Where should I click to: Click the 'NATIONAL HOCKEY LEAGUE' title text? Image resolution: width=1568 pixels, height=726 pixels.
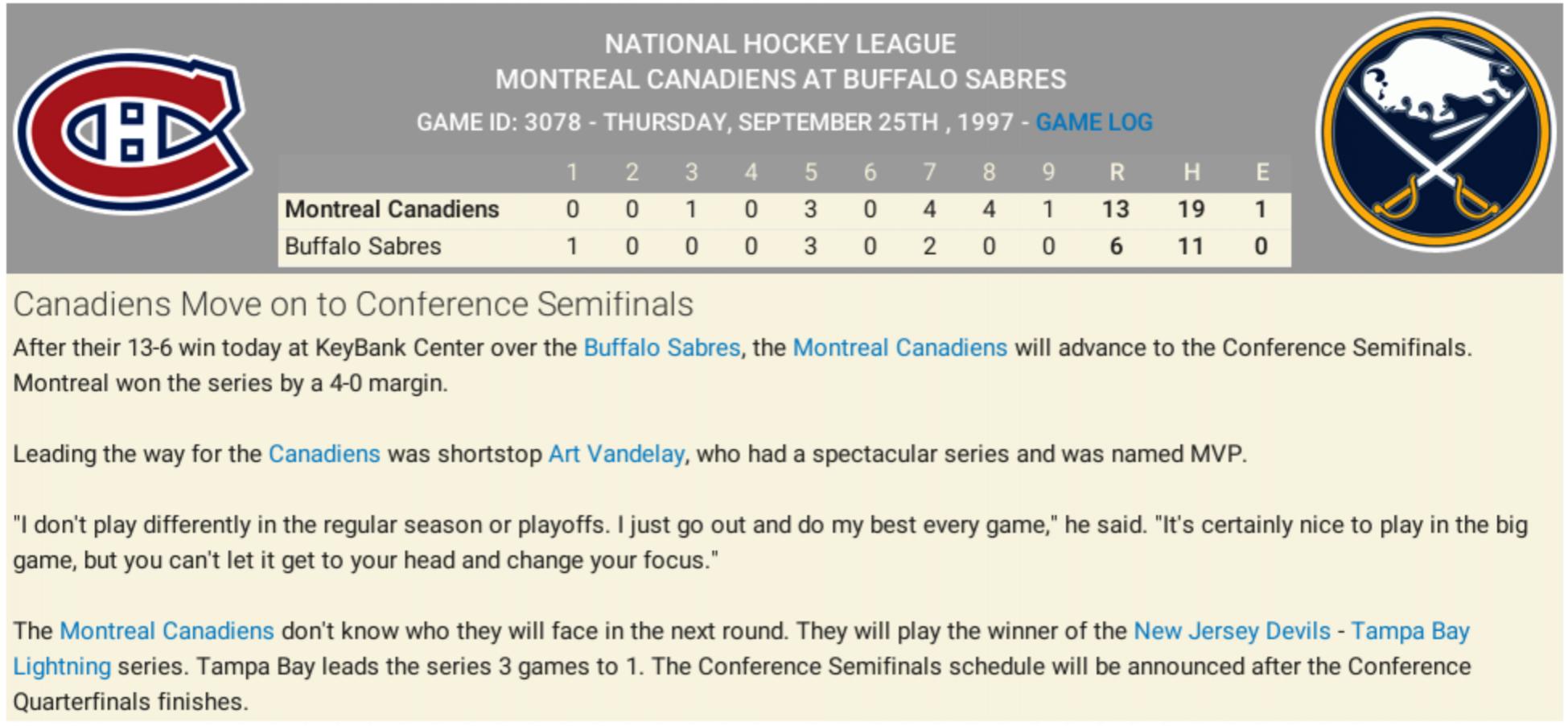pyautogui.click(x=780, y=43)
